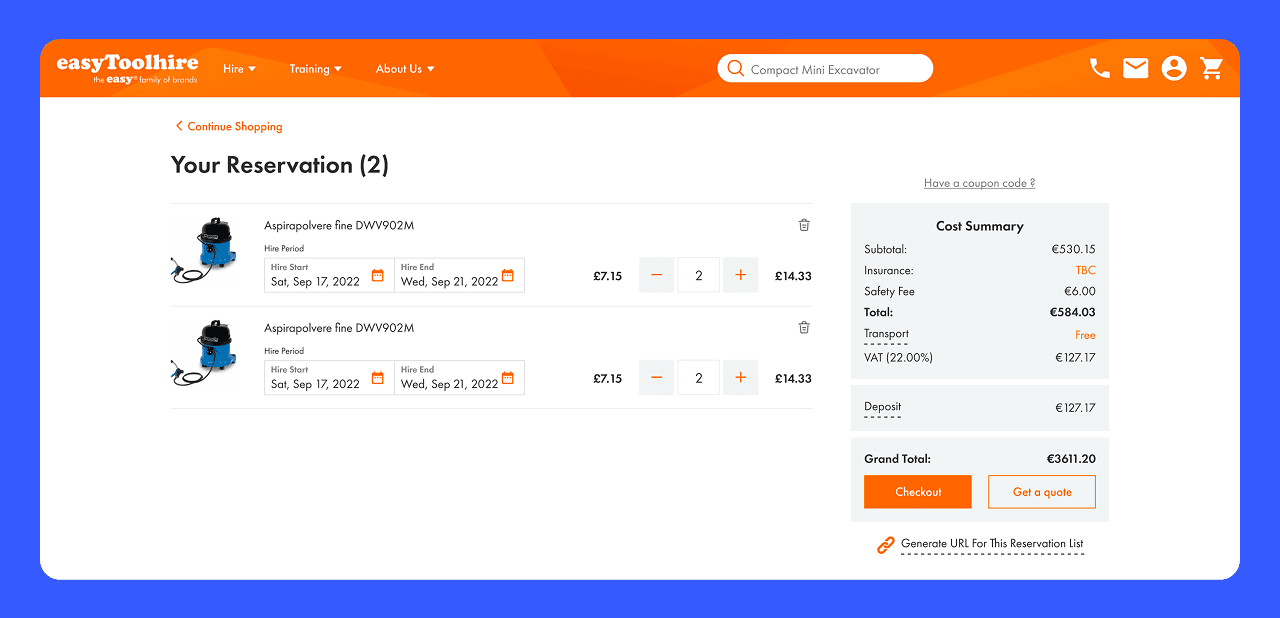Open Hire End calendar for second item
The image size is (1280, 618).
[x=507, y=378]
